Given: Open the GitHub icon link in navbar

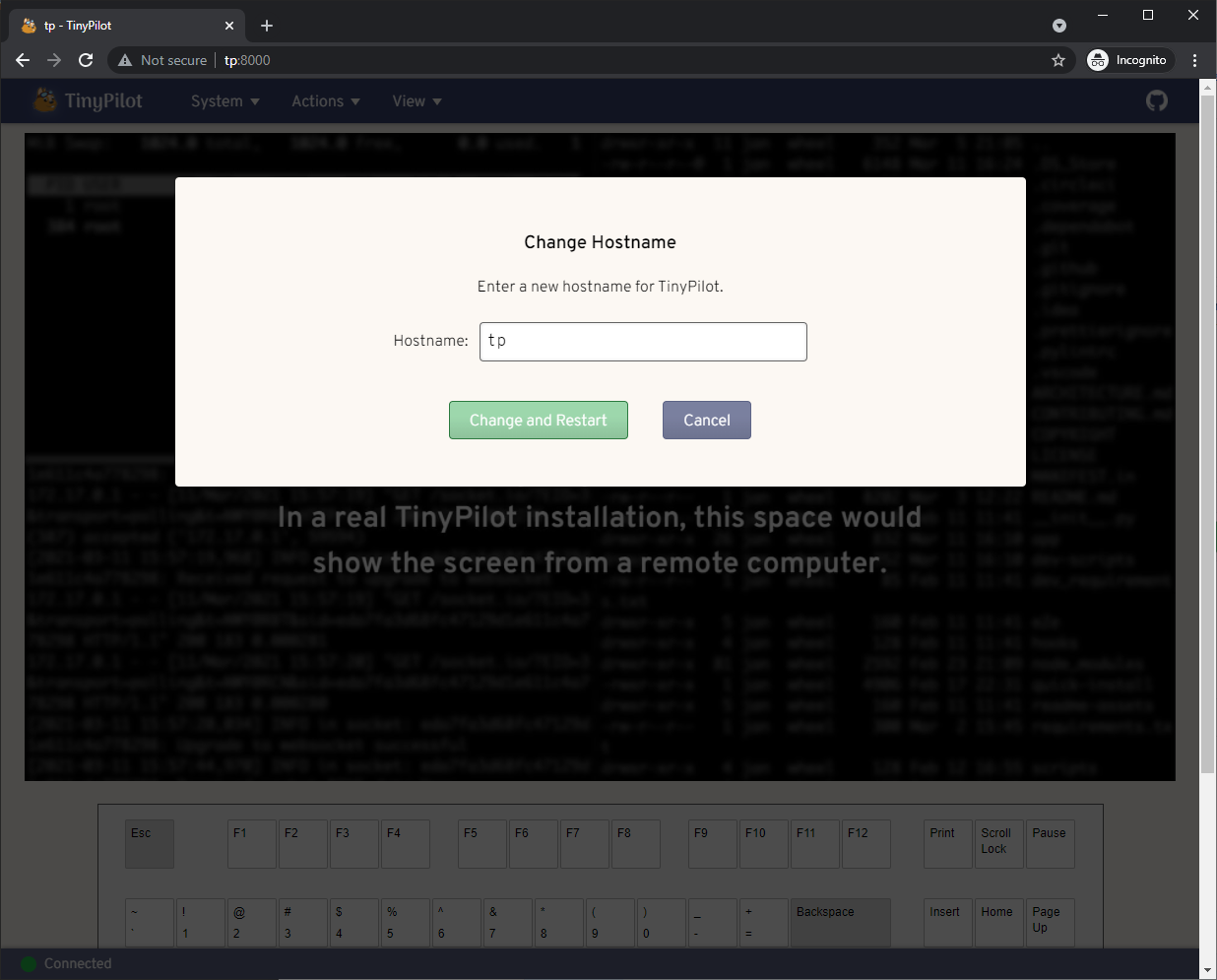Looking at the screenshot, I should tap(1157, 100).
